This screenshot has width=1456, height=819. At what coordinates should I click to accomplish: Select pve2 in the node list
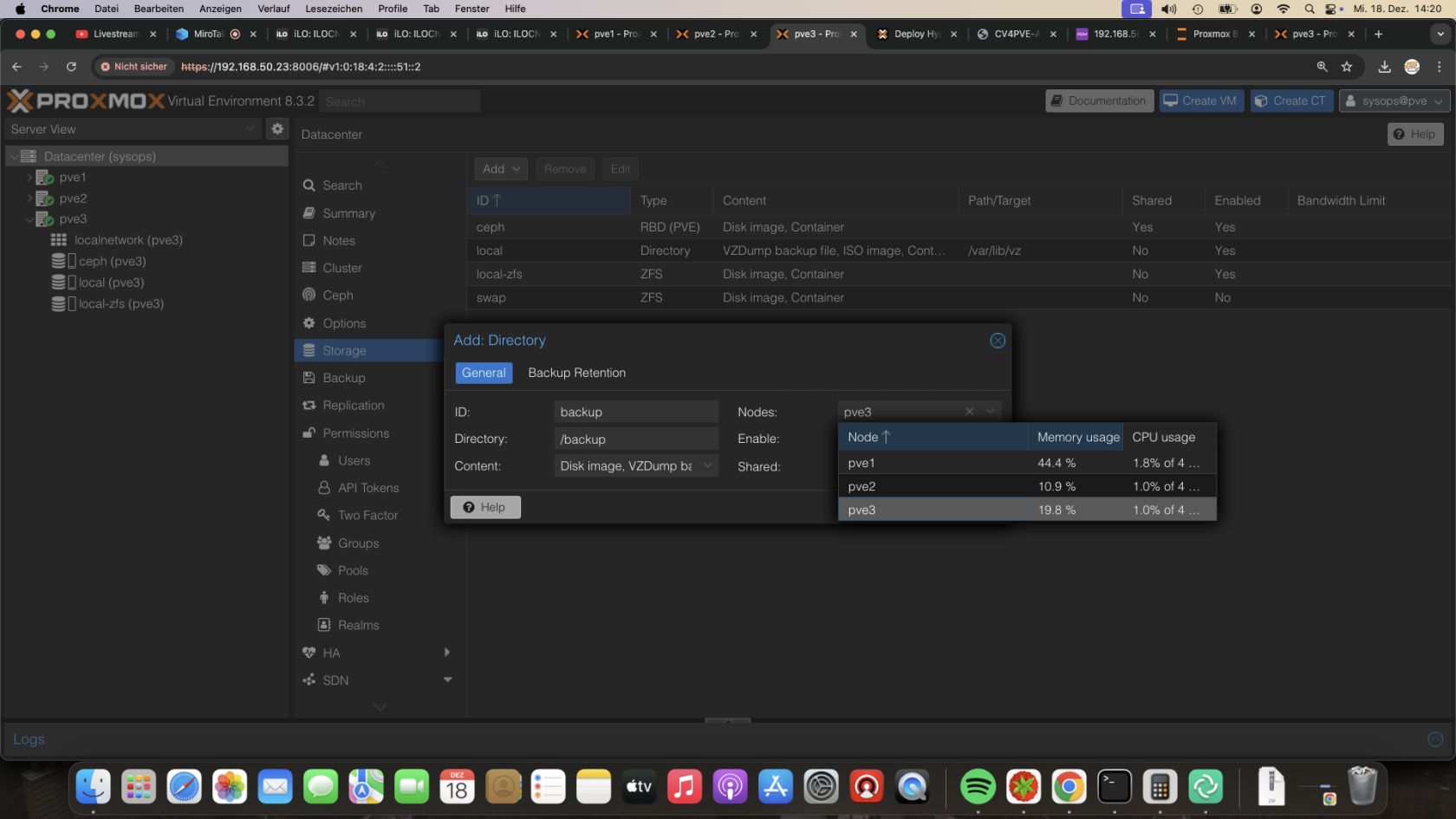1027,486
